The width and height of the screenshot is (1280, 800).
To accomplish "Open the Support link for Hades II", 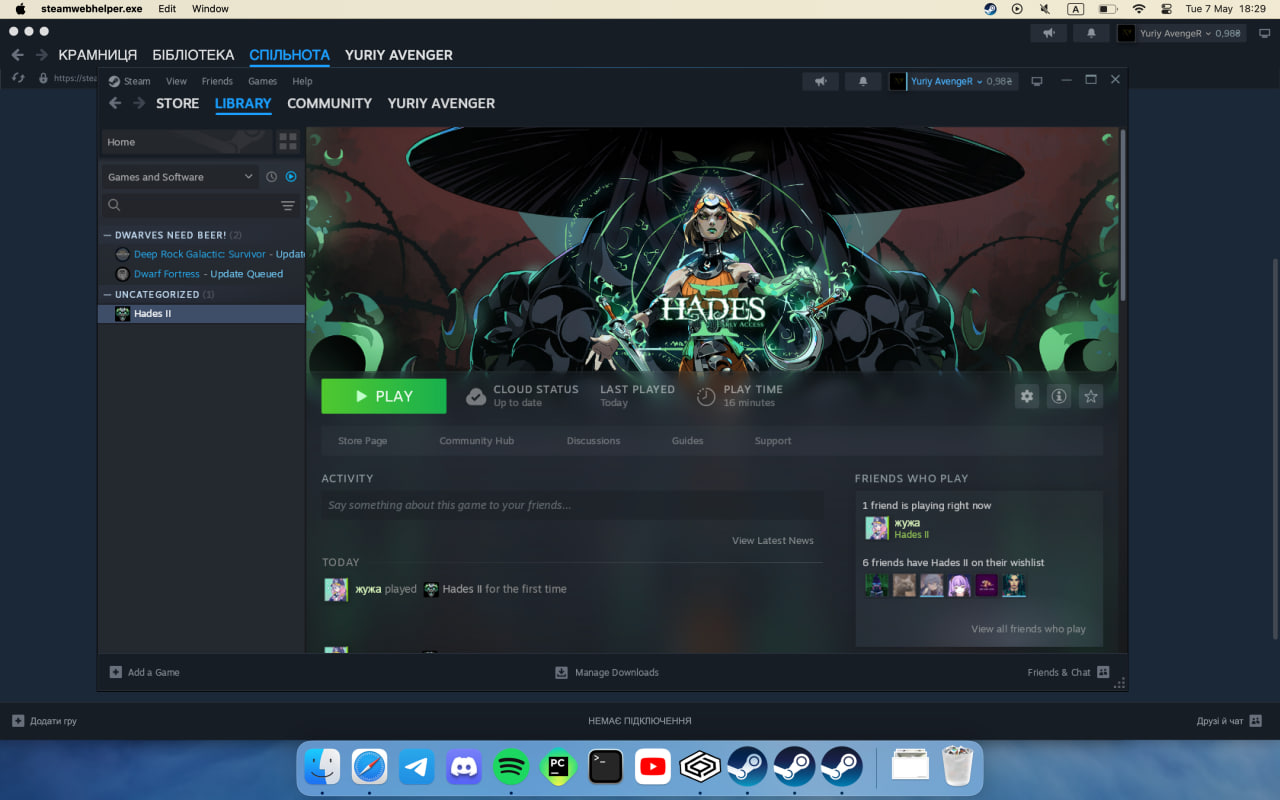I will [773, 441].
